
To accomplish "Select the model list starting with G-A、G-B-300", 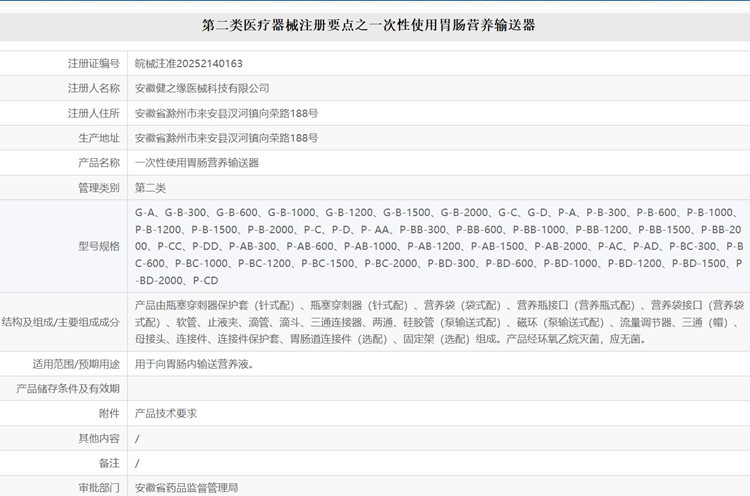I will (x=439, y=246).
